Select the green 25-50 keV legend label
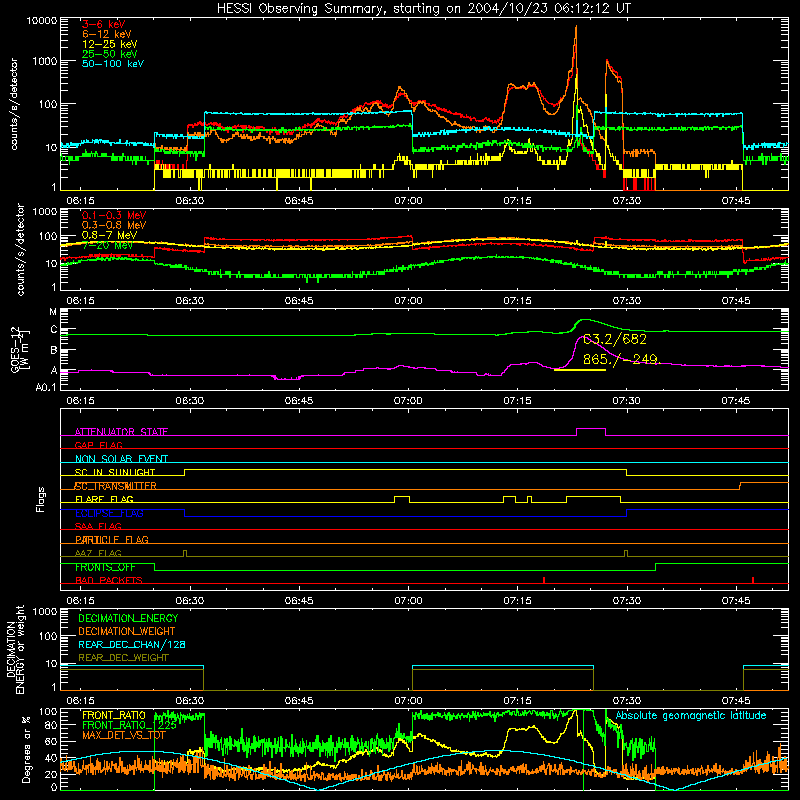The image size is (800, 800). [x=110, y=54]
